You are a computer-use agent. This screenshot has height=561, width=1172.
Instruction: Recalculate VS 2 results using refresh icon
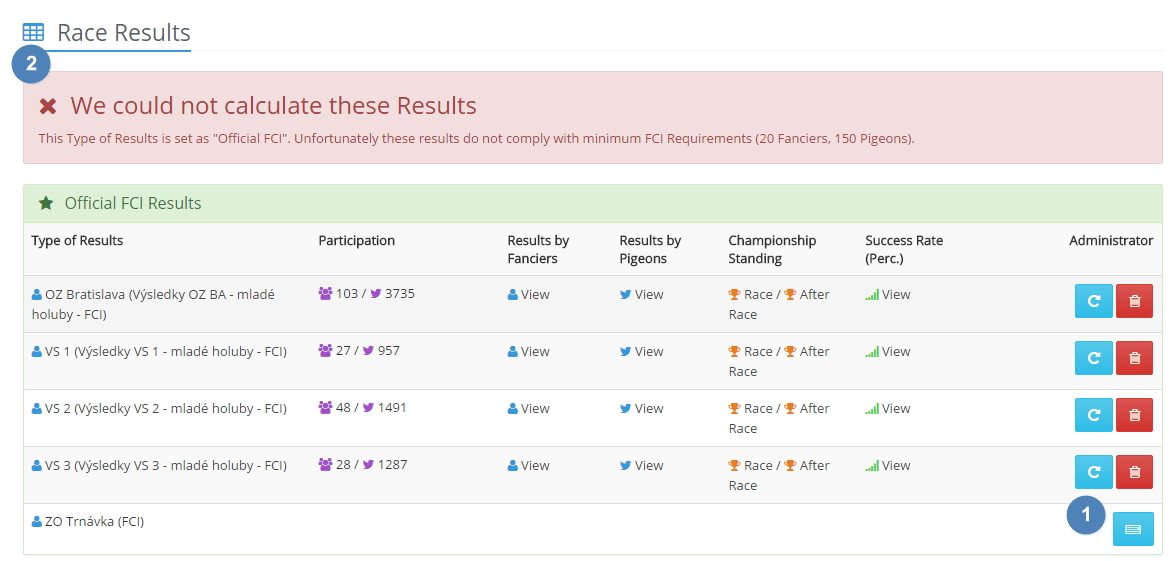(1093, 415)
